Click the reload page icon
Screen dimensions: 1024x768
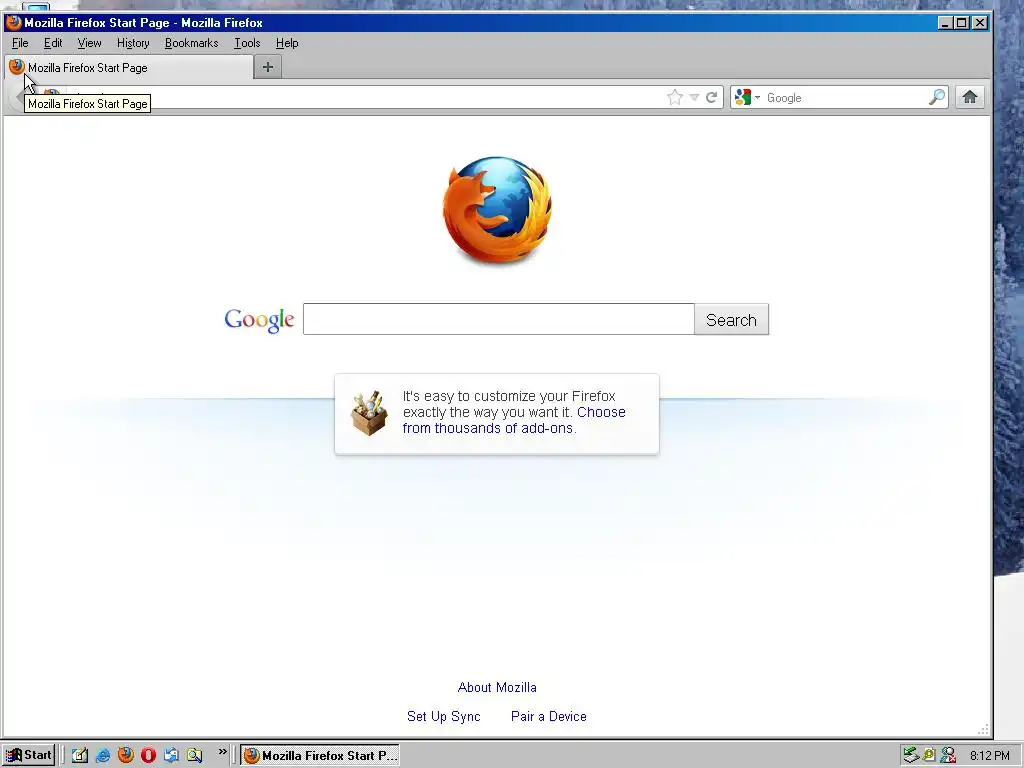tap(712, 97)
